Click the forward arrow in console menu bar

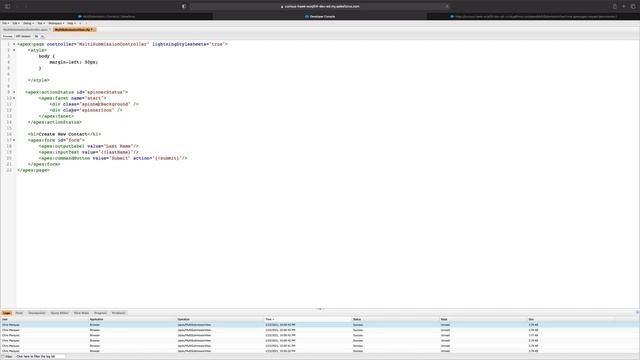coord(86,23)
